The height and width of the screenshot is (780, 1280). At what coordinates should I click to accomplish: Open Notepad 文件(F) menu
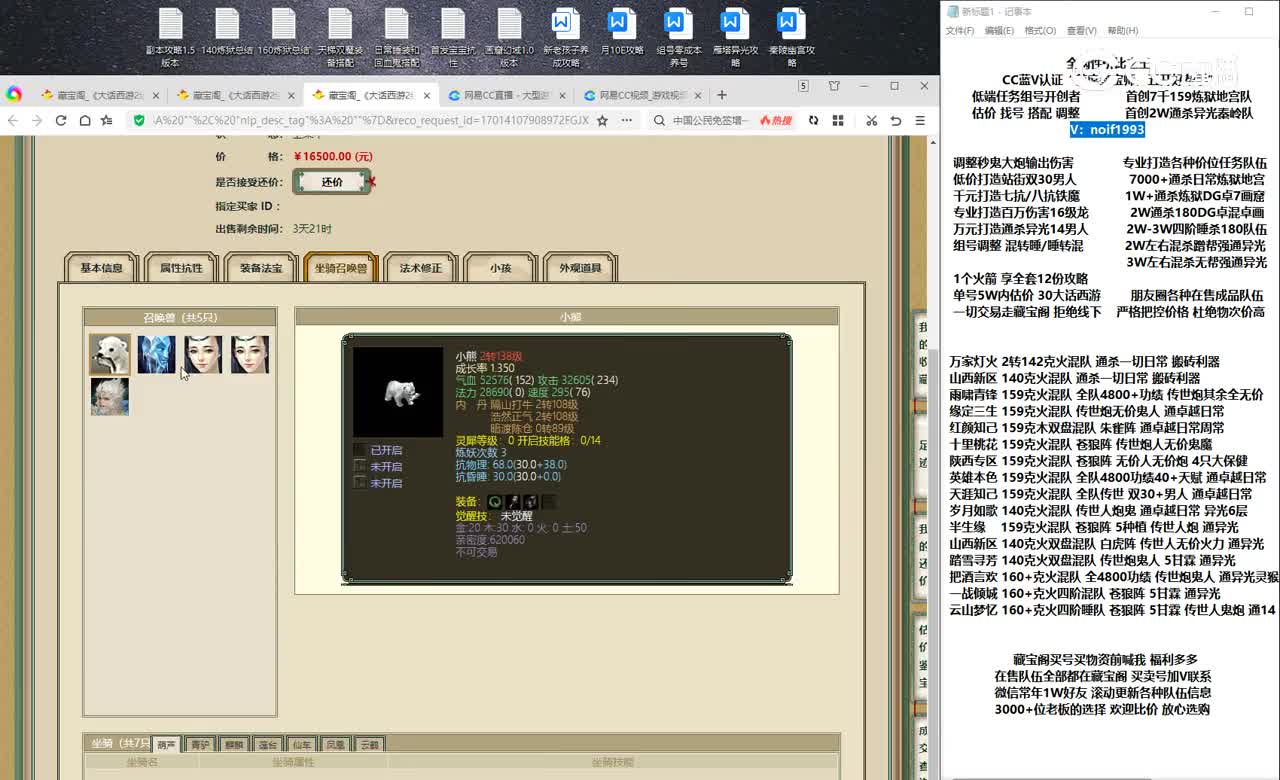click(960, 31)
